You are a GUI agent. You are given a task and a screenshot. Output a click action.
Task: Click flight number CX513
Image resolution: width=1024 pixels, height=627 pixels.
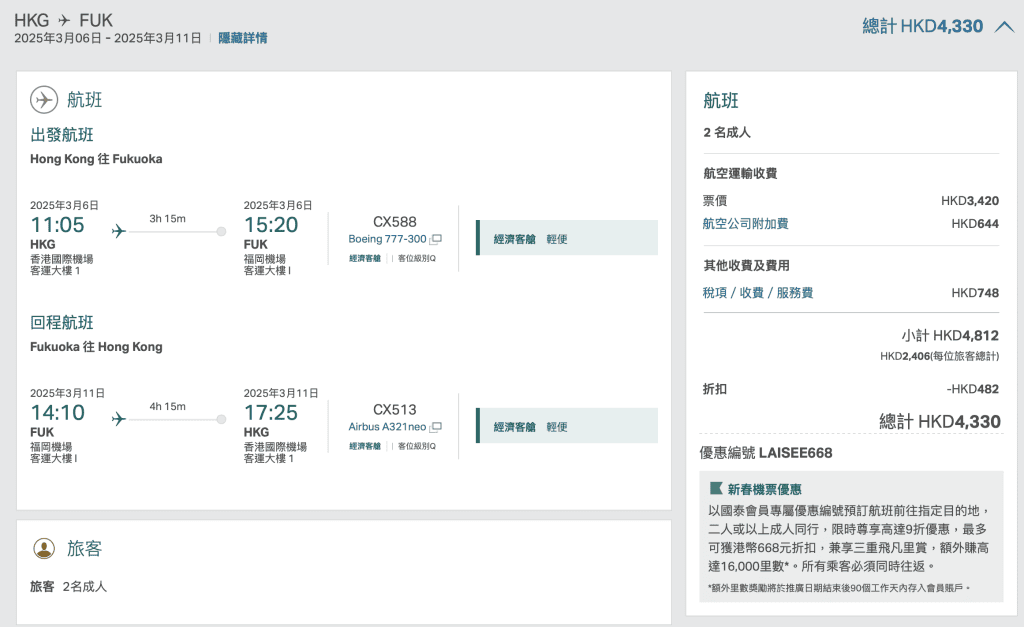[x=394, y=409]
